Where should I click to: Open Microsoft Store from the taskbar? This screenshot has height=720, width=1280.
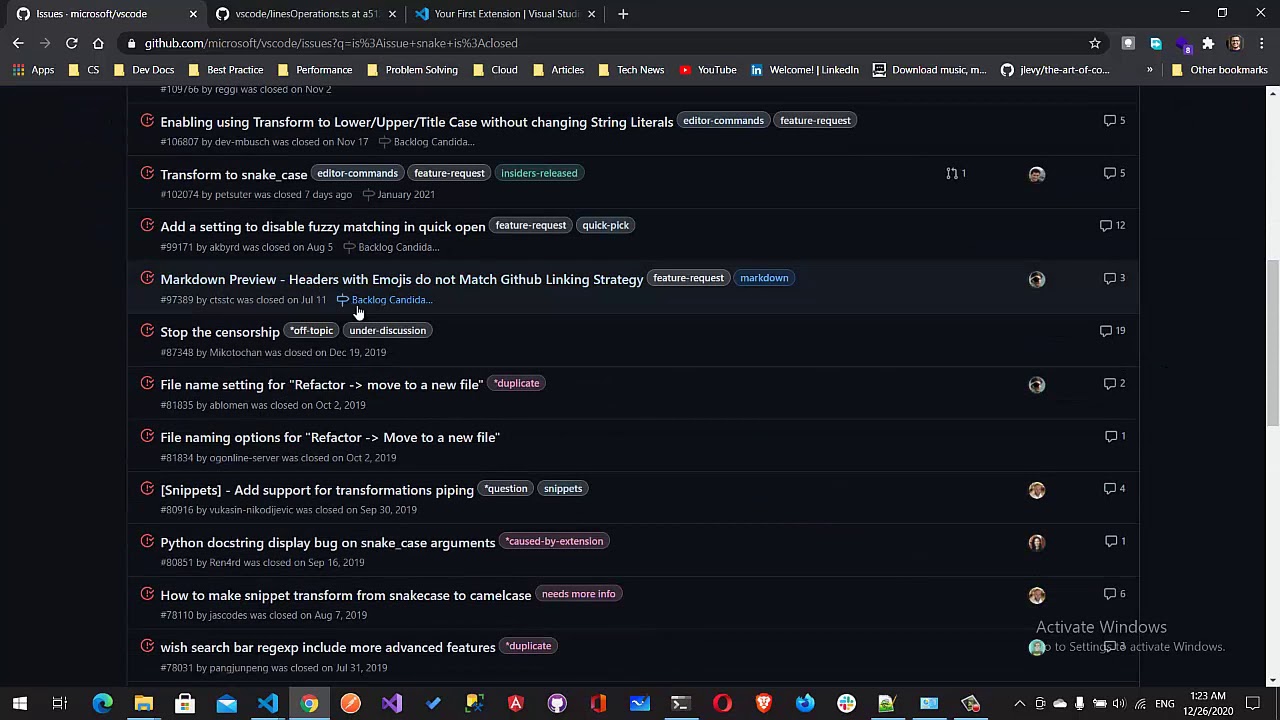[x=185, y=704]
